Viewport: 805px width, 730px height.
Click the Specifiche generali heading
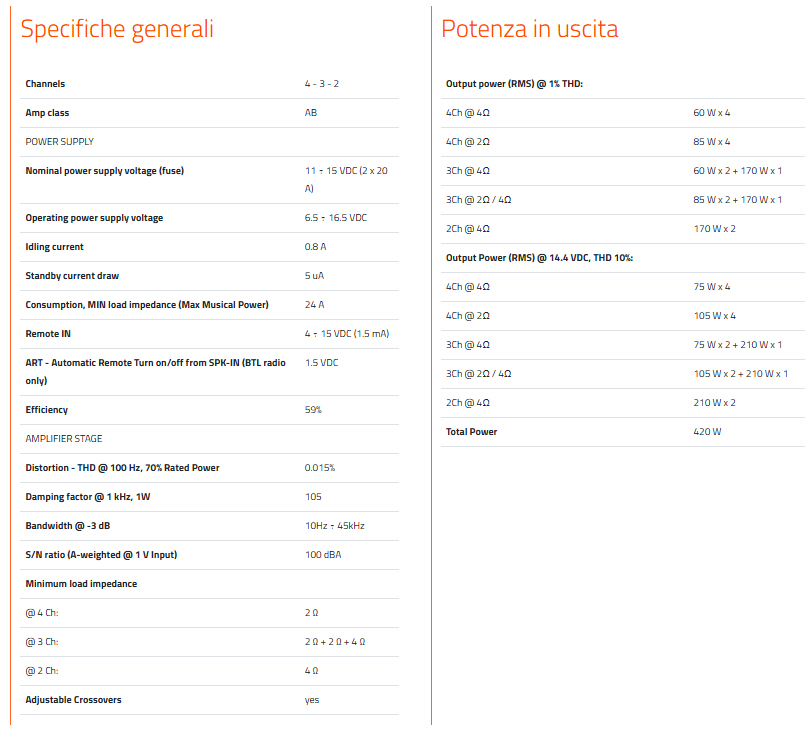[117, 29]
